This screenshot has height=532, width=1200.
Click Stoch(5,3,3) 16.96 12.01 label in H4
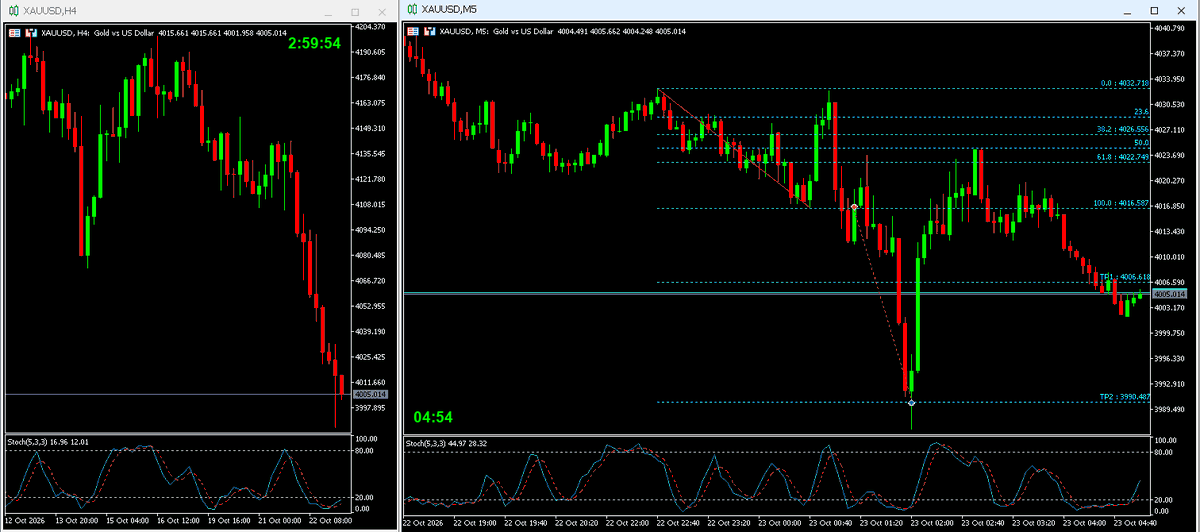48,441
